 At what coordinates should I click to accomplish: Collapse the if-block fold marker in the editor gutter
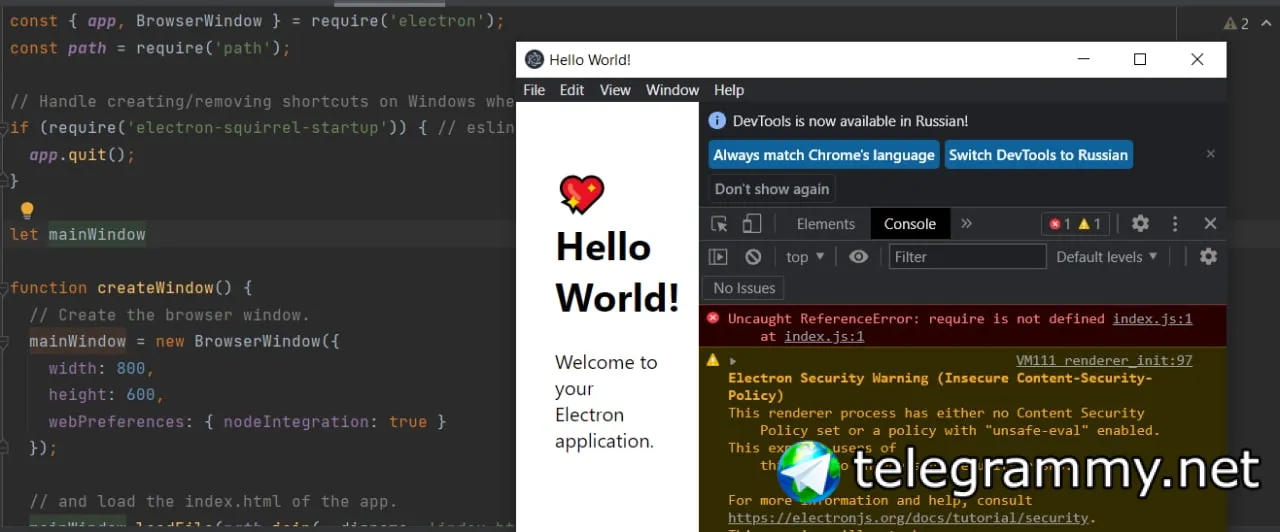coord(3,128)
